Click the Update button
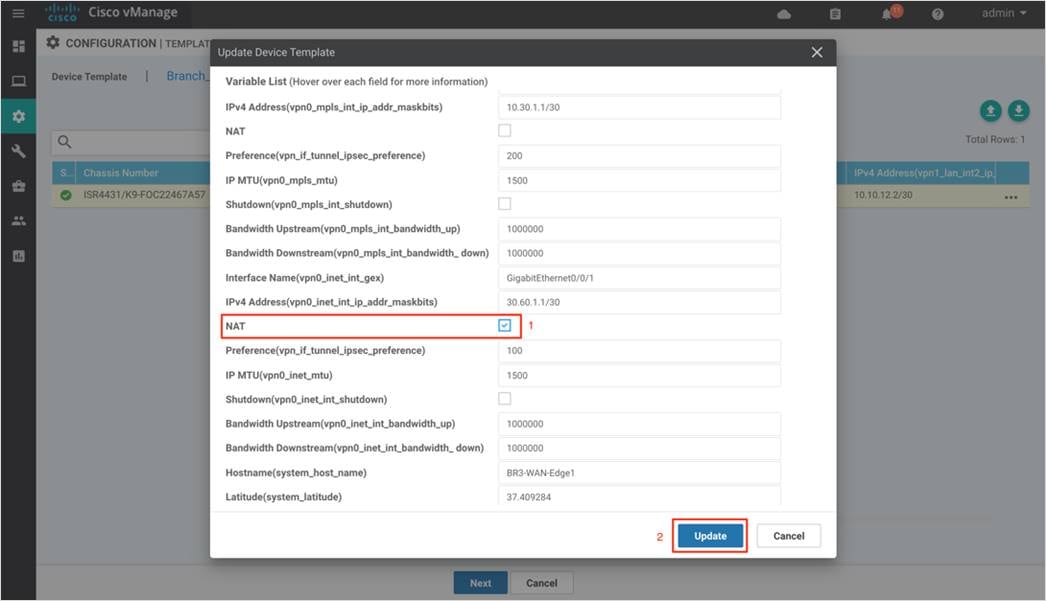Image resolution: width=1046 pixels, height=601 pixels. coord(710,536)
